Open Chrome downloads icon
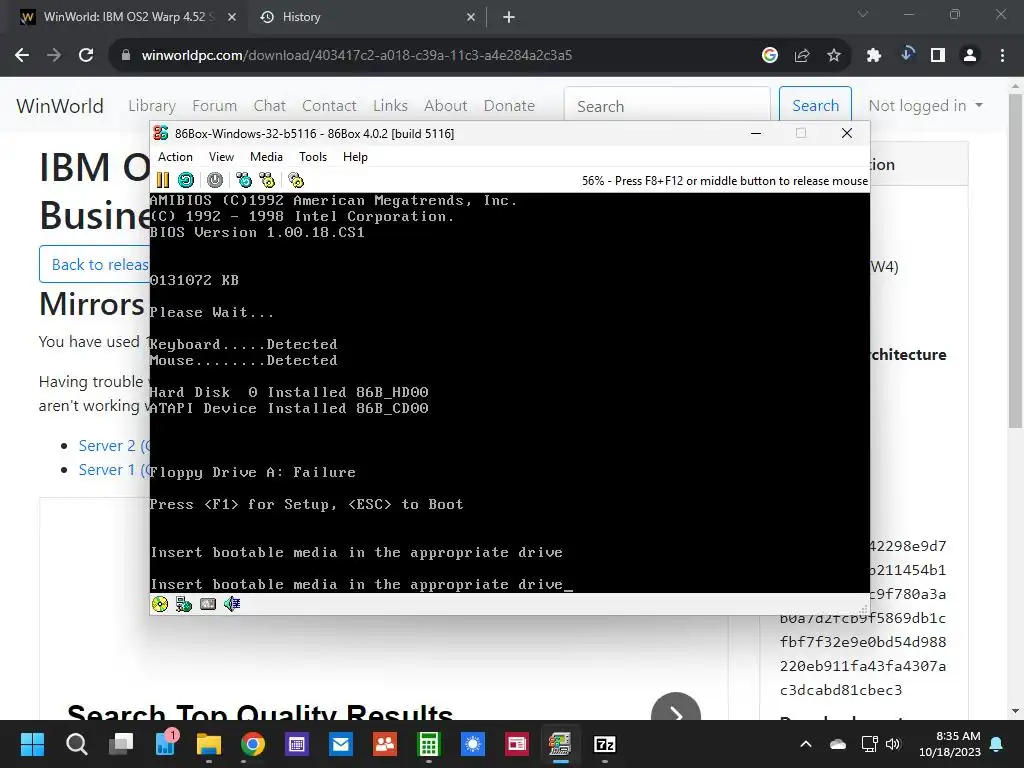This screenshot has width=1024, height=768. 906,54
